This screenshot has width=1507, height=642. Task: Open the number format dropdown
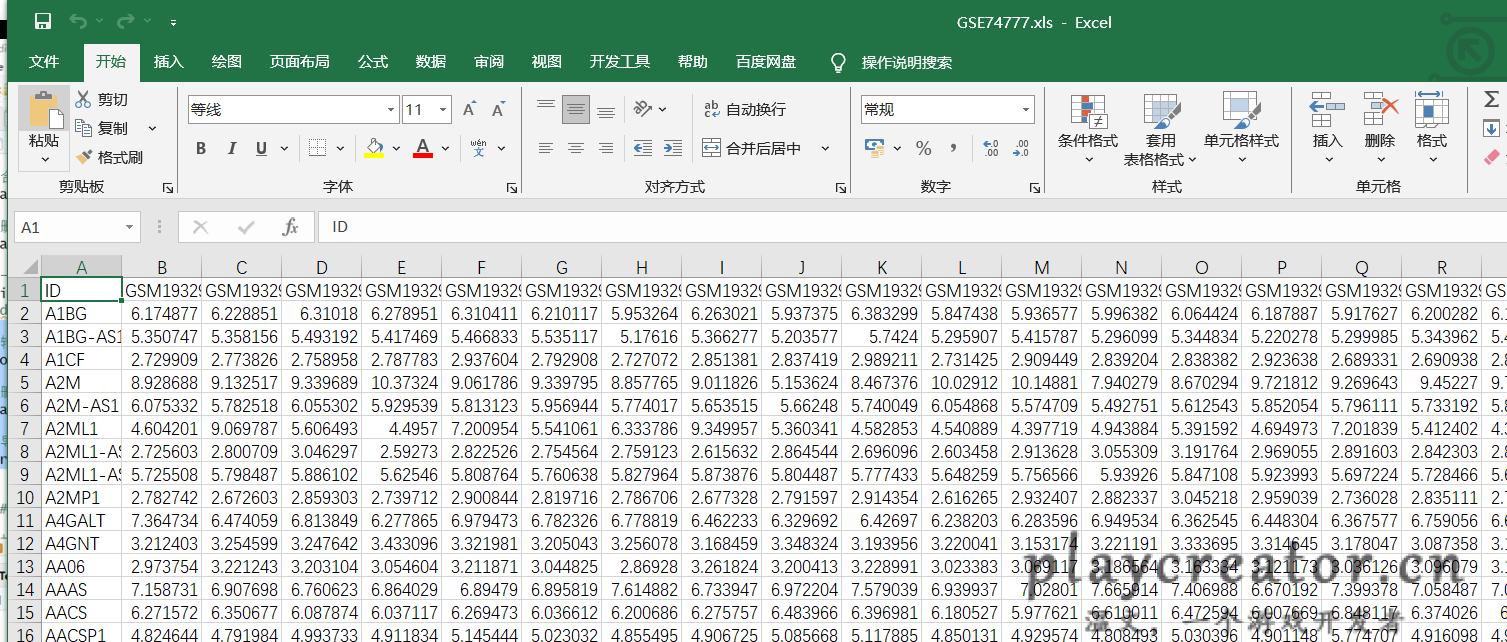tap(1026, 110)
